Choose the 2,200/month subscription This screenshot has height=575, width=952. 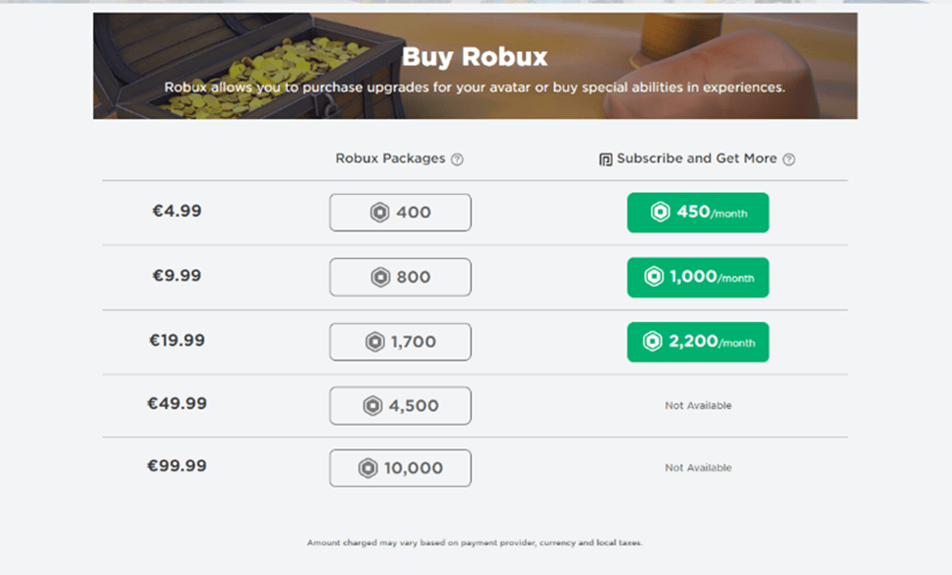(x=698, y=342)
